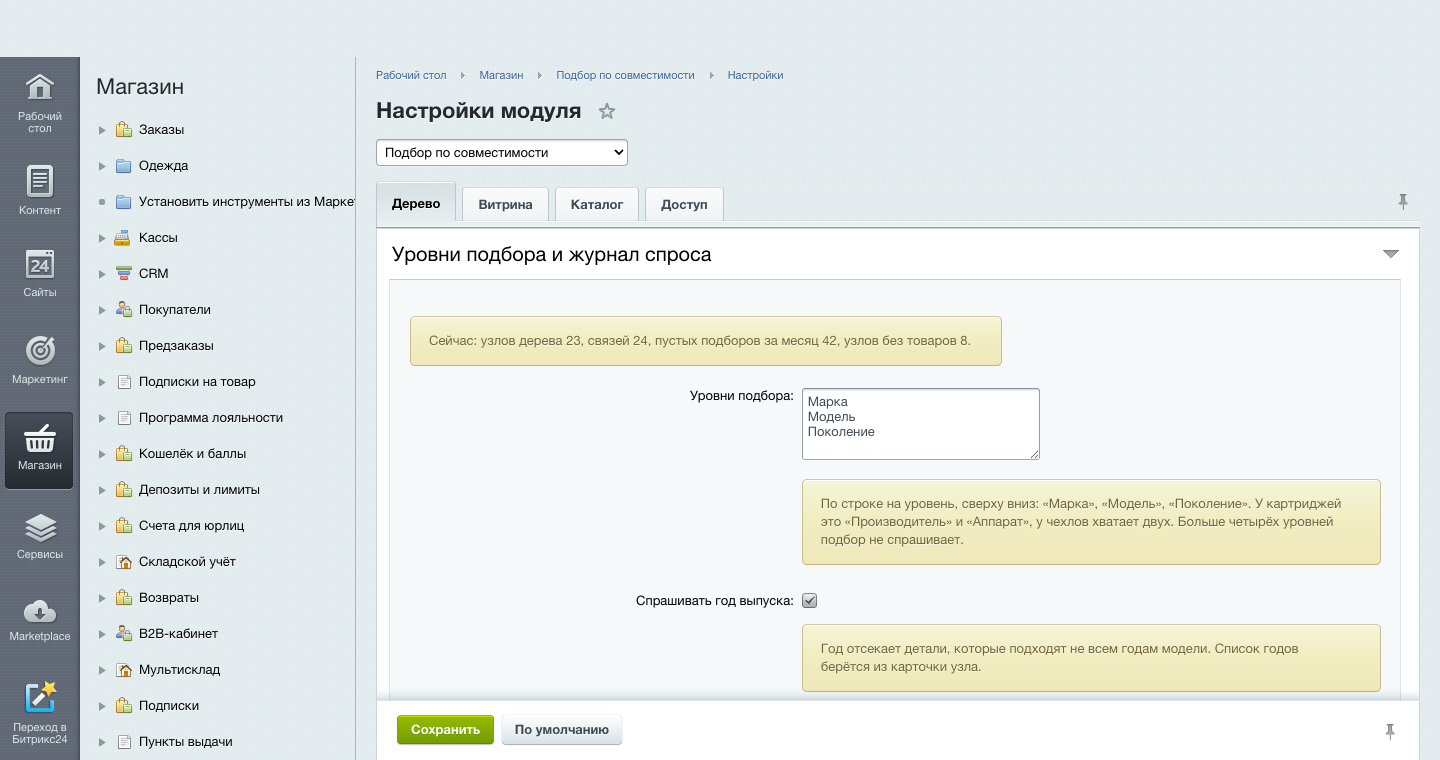Click the Покупатели person icon
The width and height of the screenshot is (1440, 760).
(123, 310)
